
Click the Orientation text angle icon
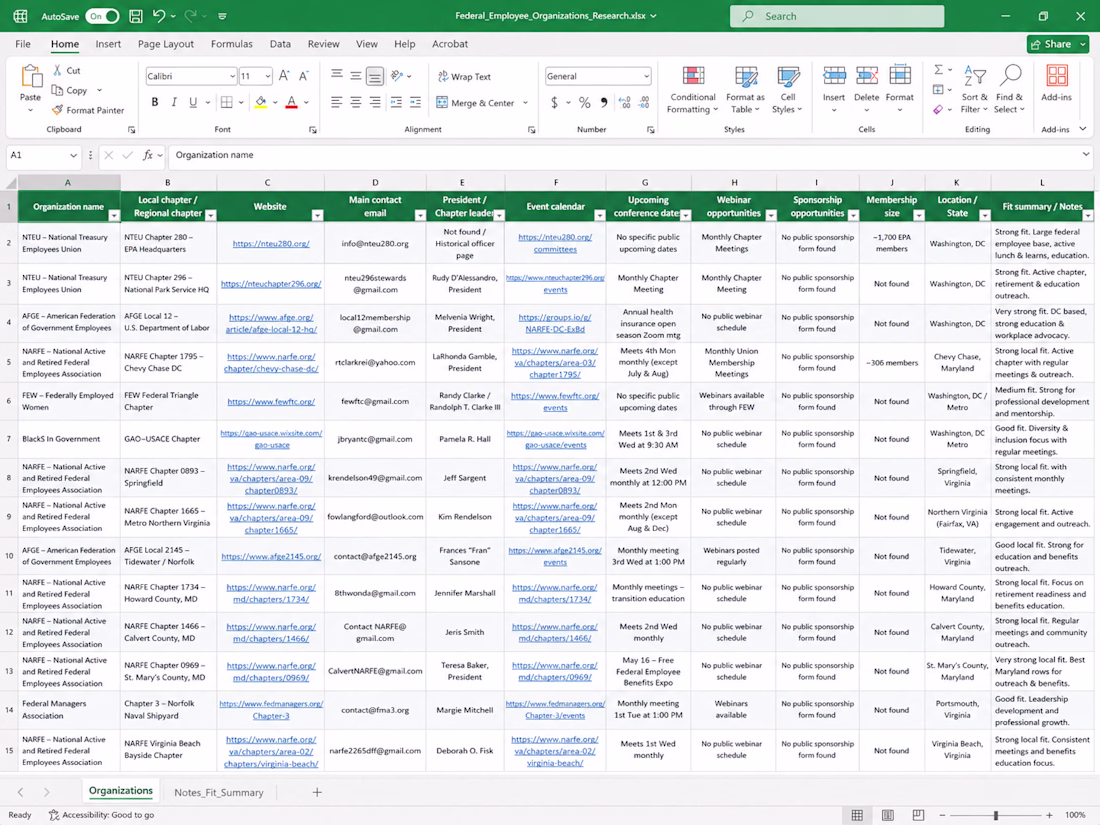tap(397, 76)
